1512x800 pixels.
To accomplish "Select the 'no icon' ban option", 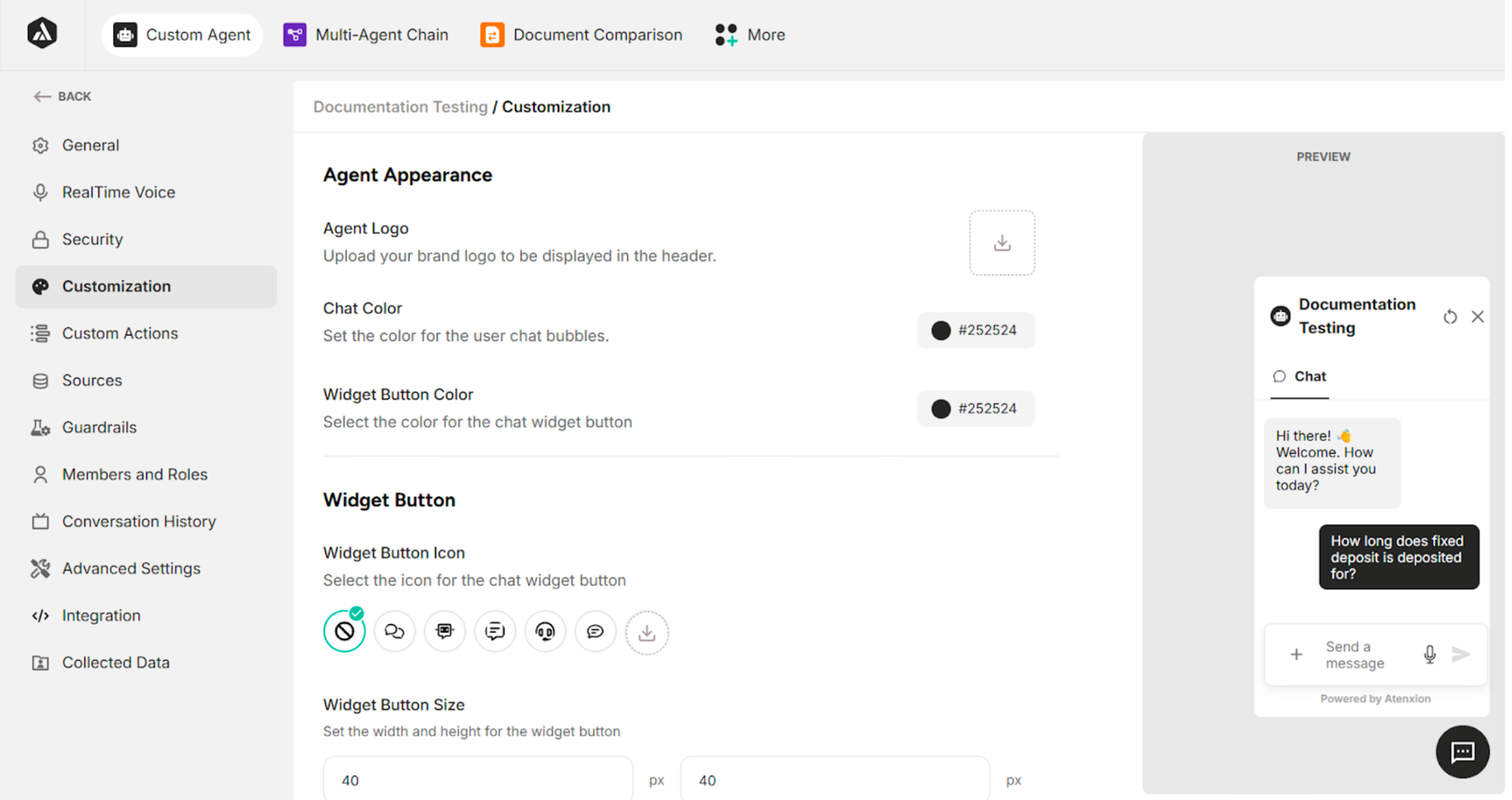I will click(x=344, y=631).
